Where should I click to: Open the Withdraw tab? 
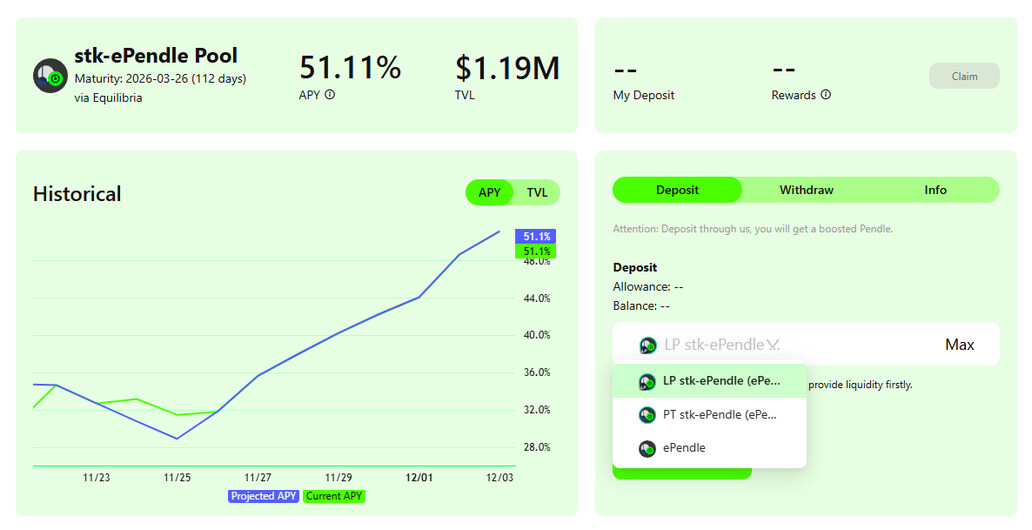pyautogui.click(x=806, y=190)
